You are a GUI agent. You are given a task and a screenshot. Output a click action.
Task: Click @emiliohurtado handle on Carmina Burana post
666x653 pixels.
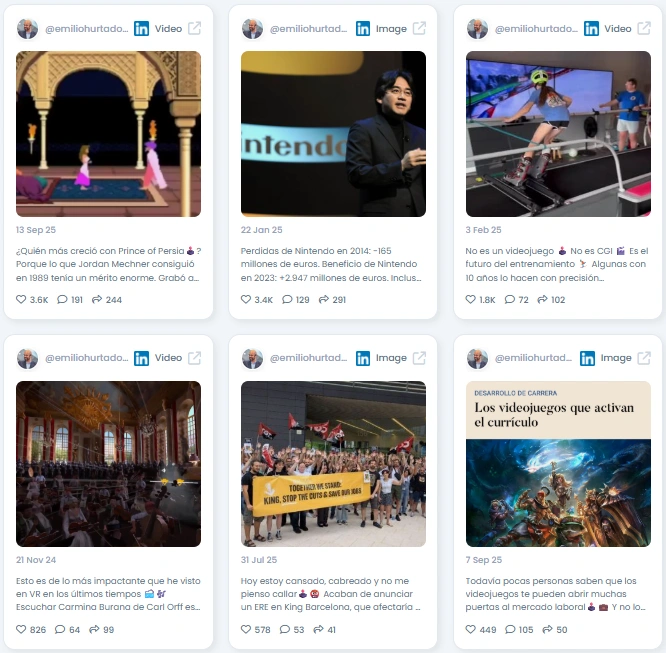[x=87, y=358]
